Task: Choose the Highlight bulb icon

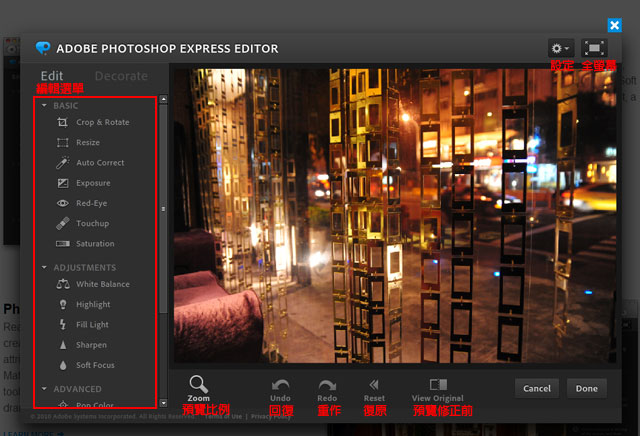Action: pos(63,304)
